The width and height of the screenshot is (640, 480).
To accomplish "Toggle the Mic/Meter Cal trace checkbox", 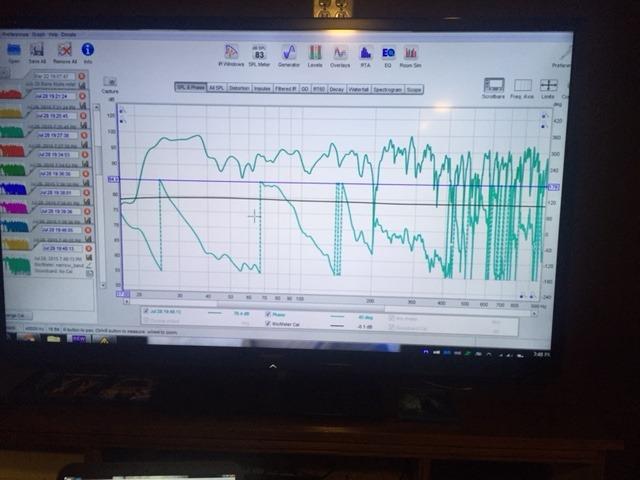I will click(268, 324).
